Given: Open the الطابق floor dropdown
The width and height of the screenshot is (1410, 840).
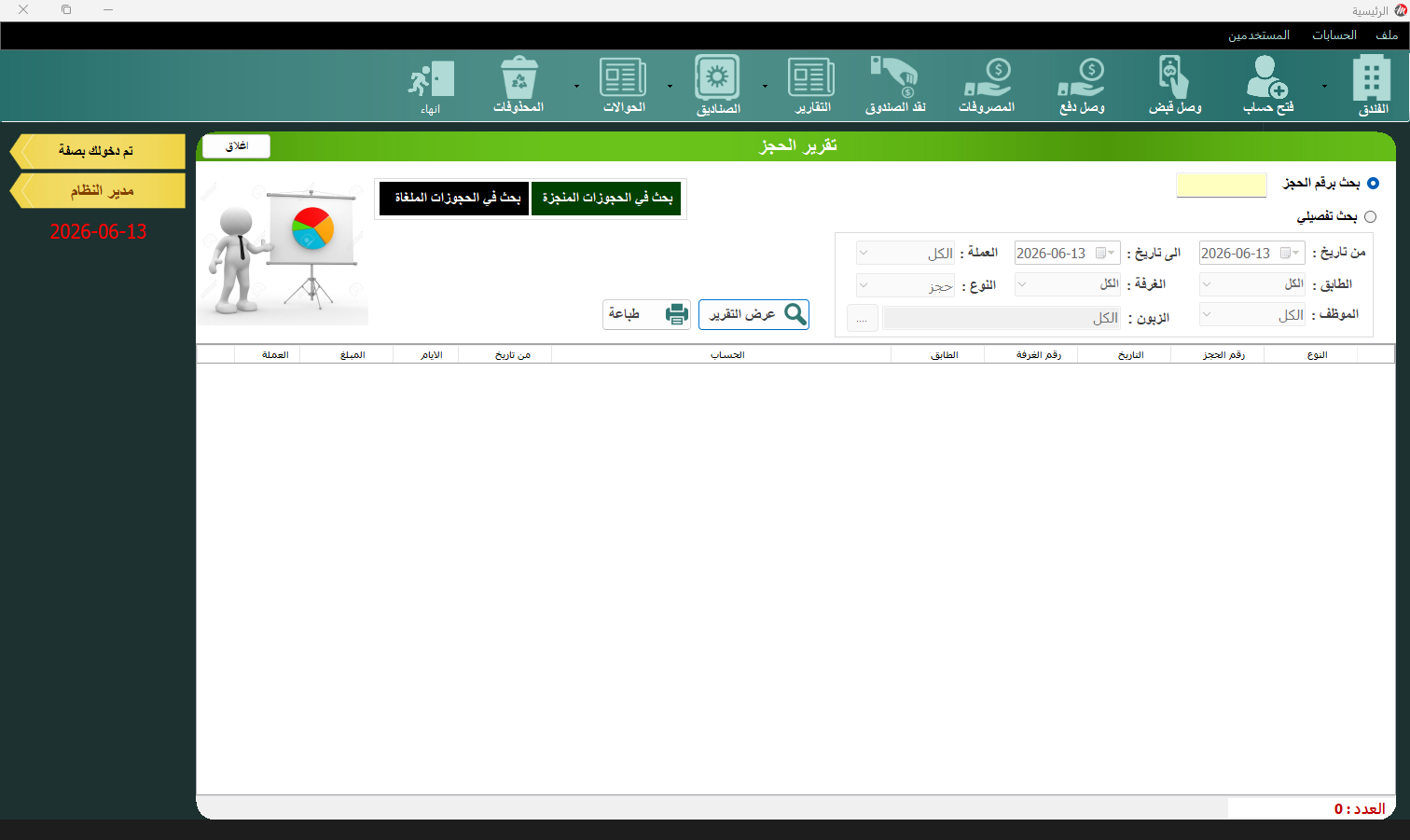Looking at the screenshot, I should (x=1251, y=283).
